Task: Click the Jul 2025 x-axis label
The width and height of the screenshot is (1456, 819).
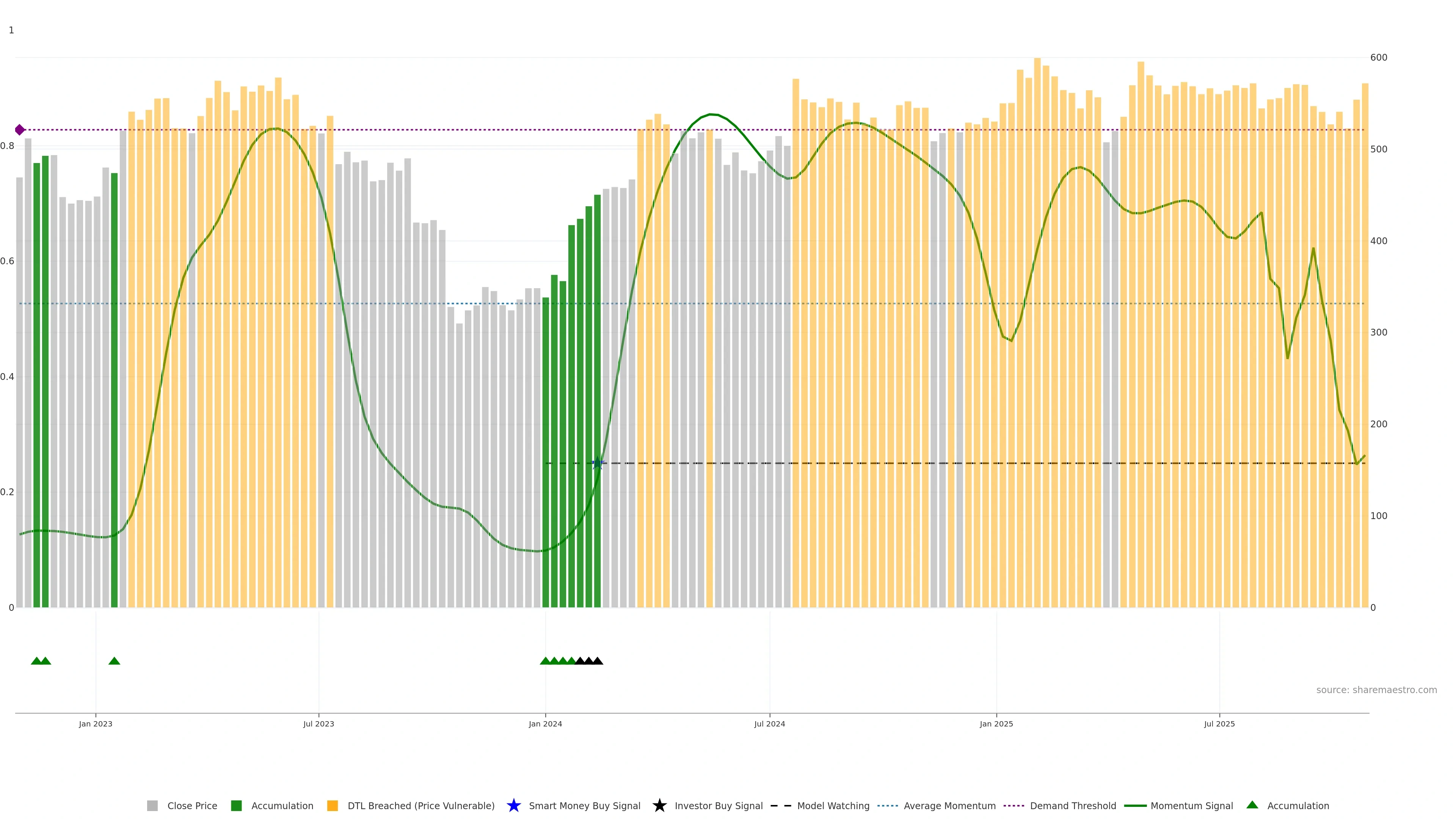Action: [x=1219, y=724]
